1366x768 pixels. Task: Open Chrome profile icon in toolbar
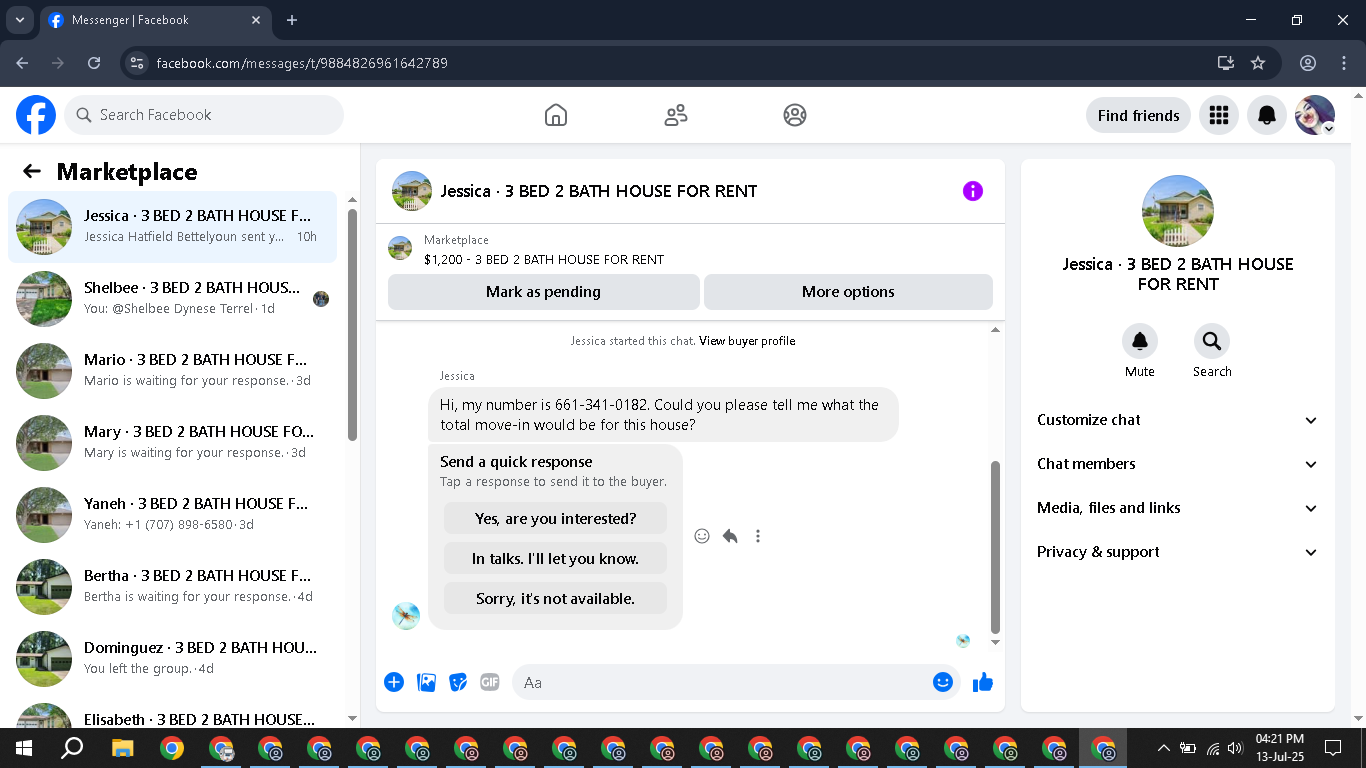coord(1308,63)
